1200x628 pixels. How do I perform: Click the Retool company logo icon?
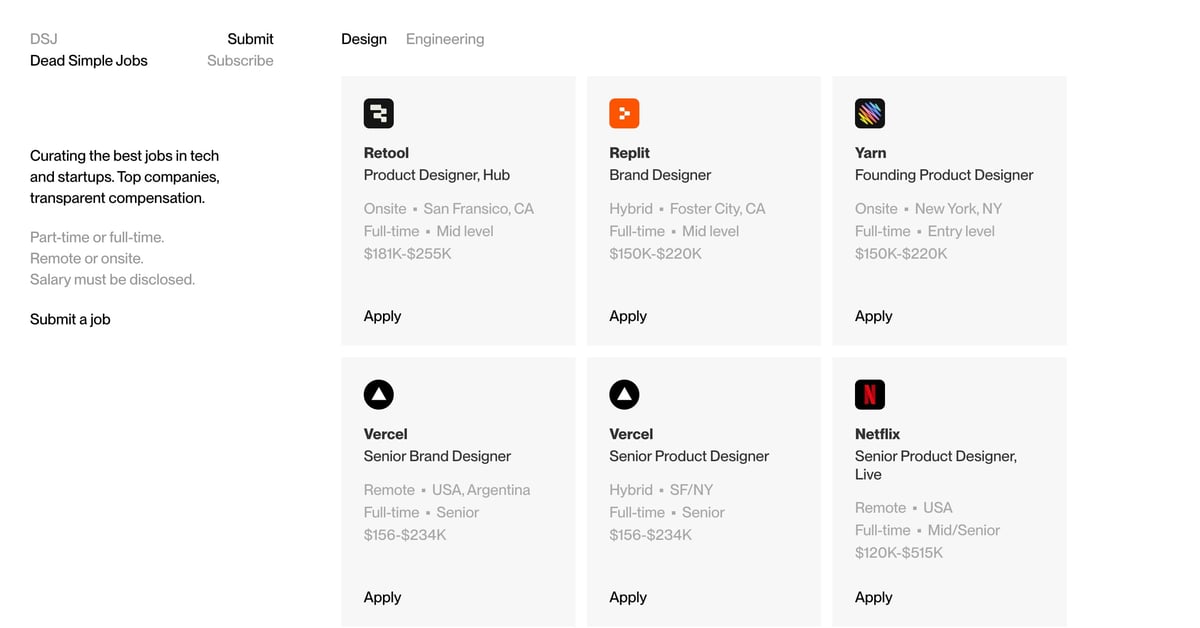tap(379, 113)
